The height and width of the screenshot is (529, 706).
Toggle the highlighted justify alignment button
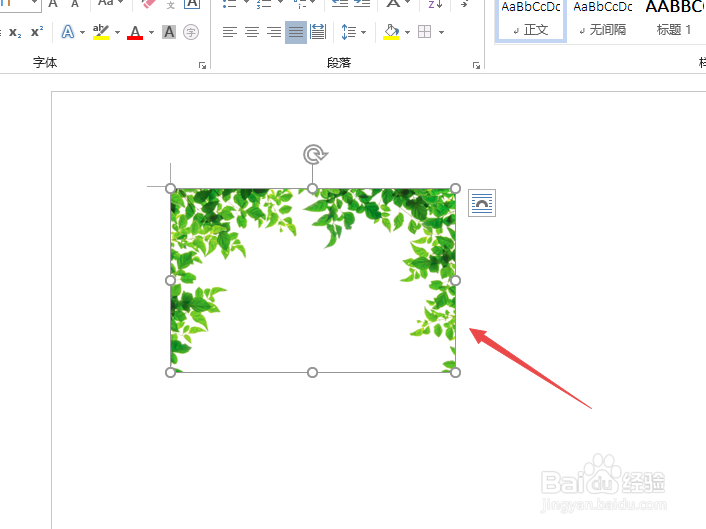(x=296, y=32)
